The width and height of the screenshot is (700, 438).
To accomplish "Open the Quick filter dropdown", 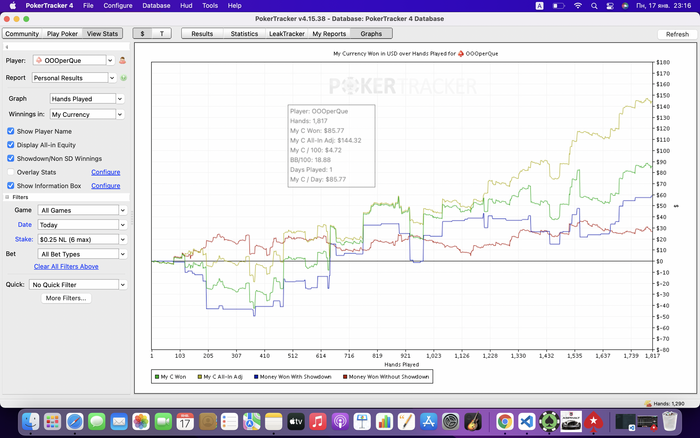I will point(123,284).
